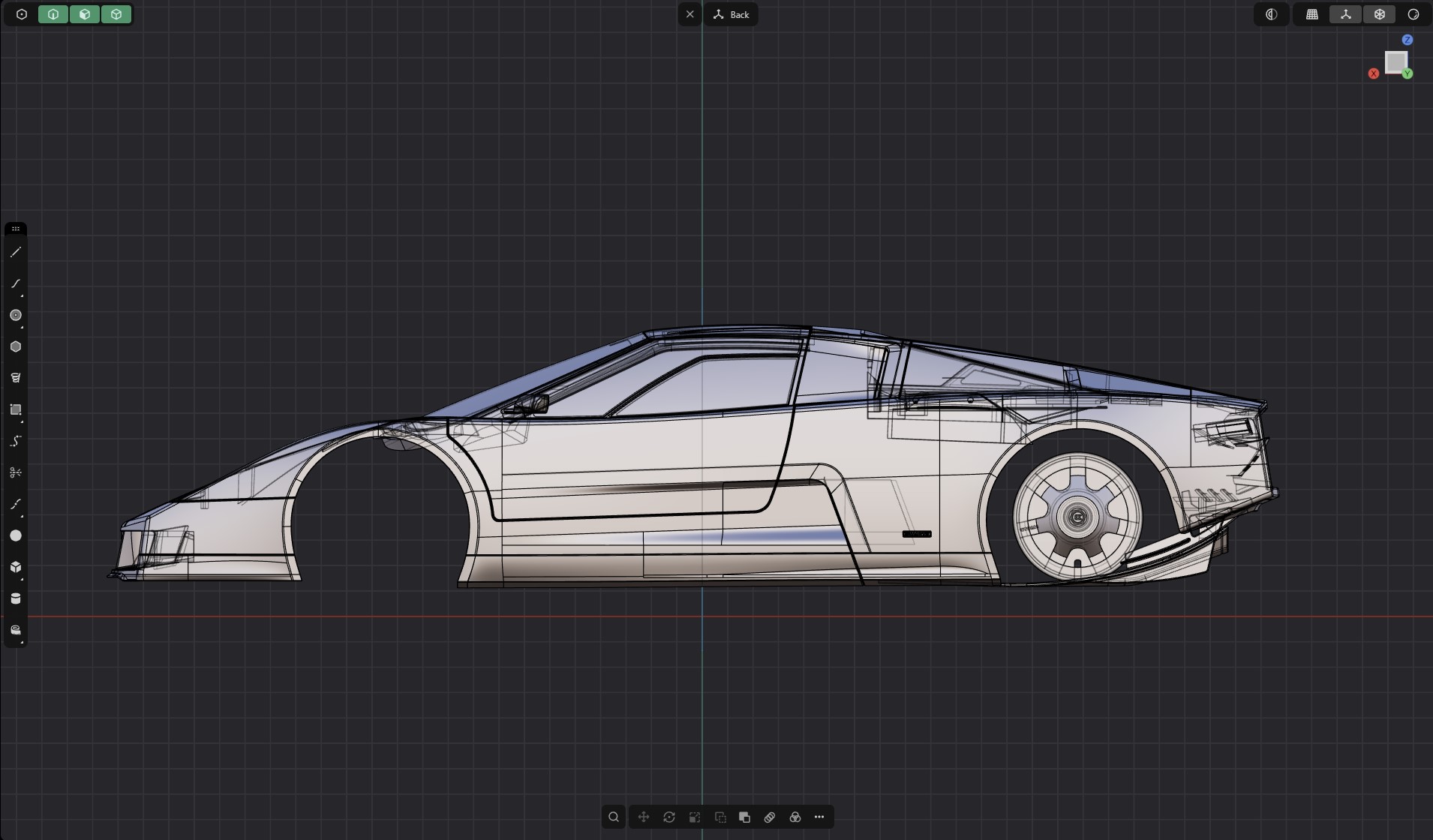Expand the Rectangle tool flyout arrow
Image resolution: width=1433 pixels, height=840 pixels.
coord(22,421)
